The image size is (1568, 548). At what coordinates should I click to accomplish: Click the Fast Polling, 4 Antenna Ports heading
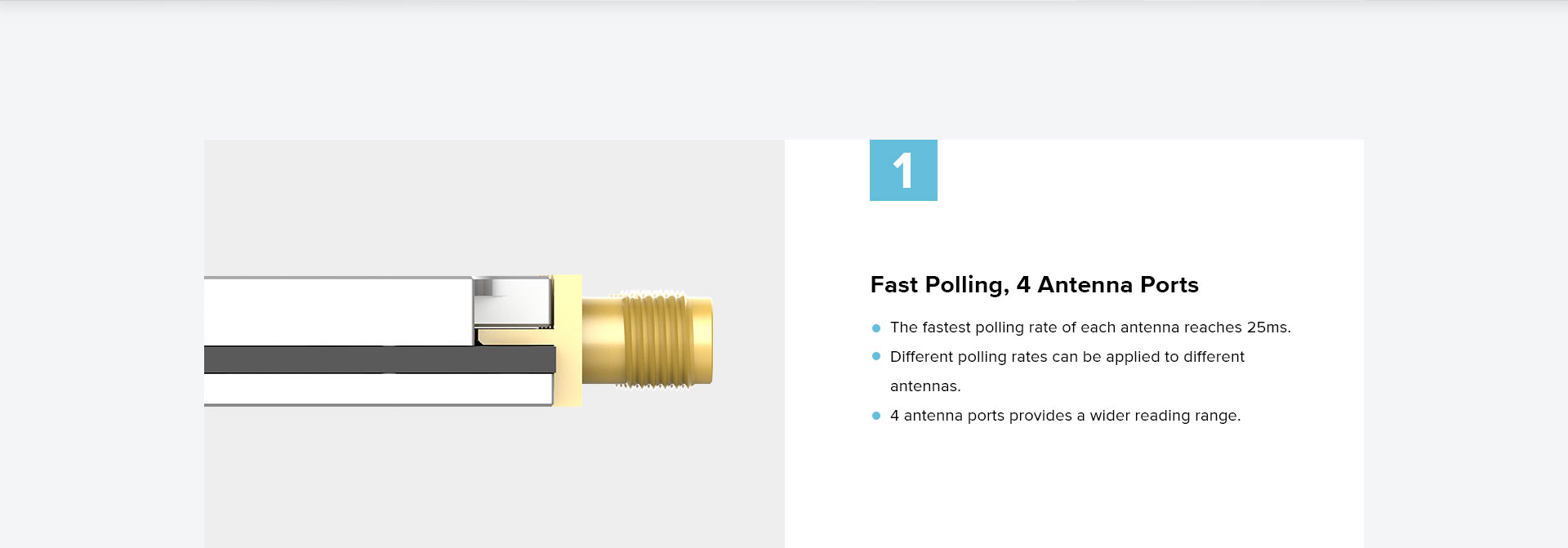pos(1034,285)
